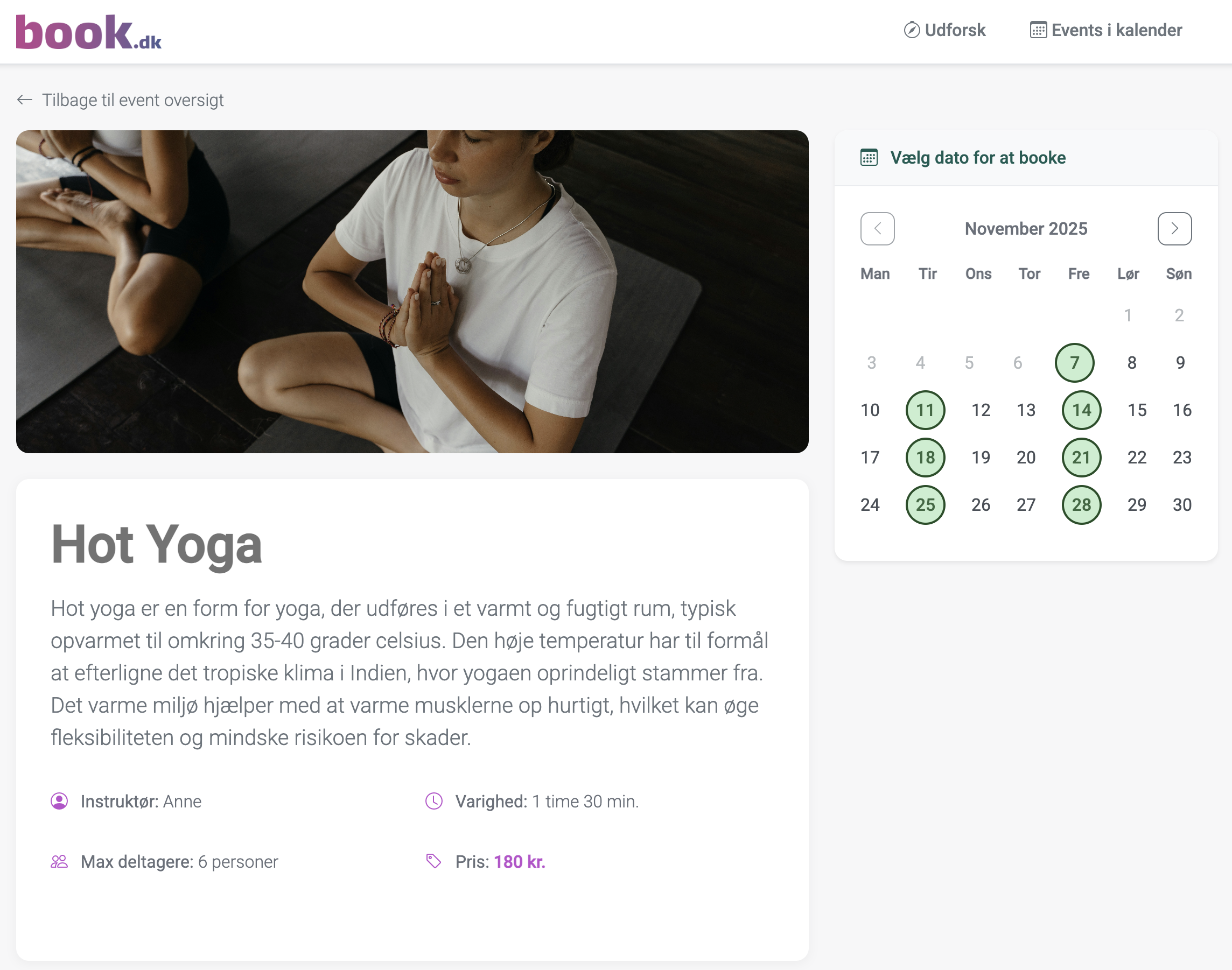Click the price tag icon beside Pris
1232x970 pixels.
[434, 861]
